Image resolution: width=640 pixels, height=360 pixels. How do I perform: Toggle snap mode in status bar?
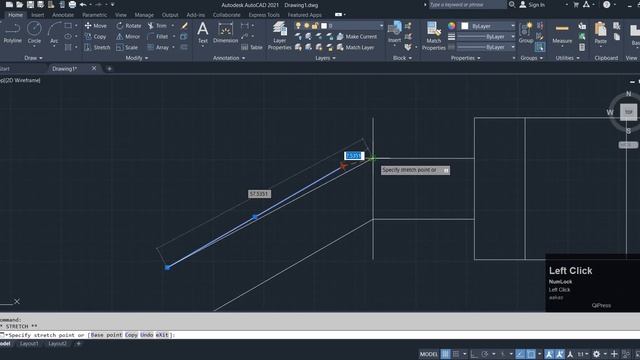point(456,354)
